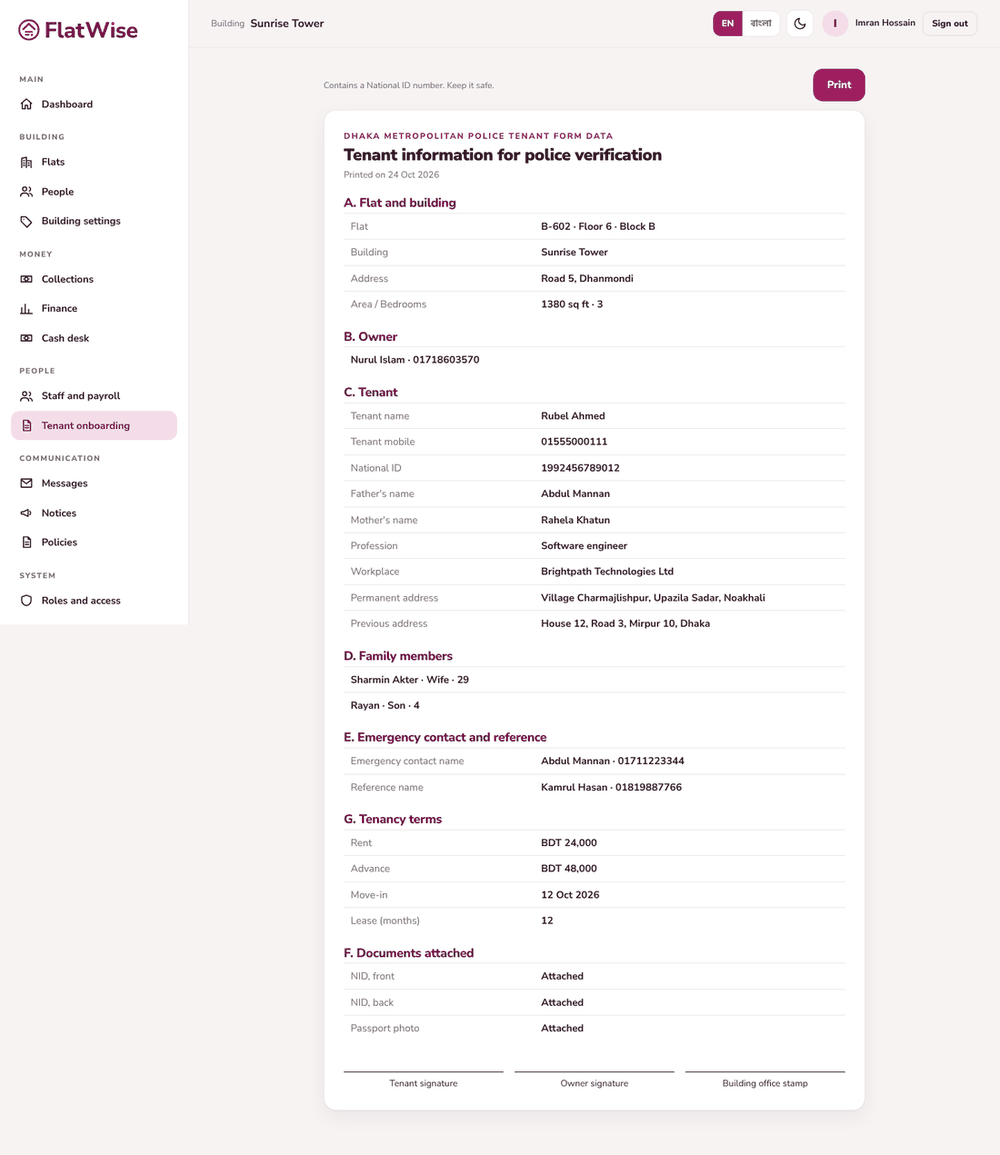This screenshot has height=1155, width=1000.
Task: Click previous address House 12, Road 3, Mirpur
Action: [x=625, y=623]
